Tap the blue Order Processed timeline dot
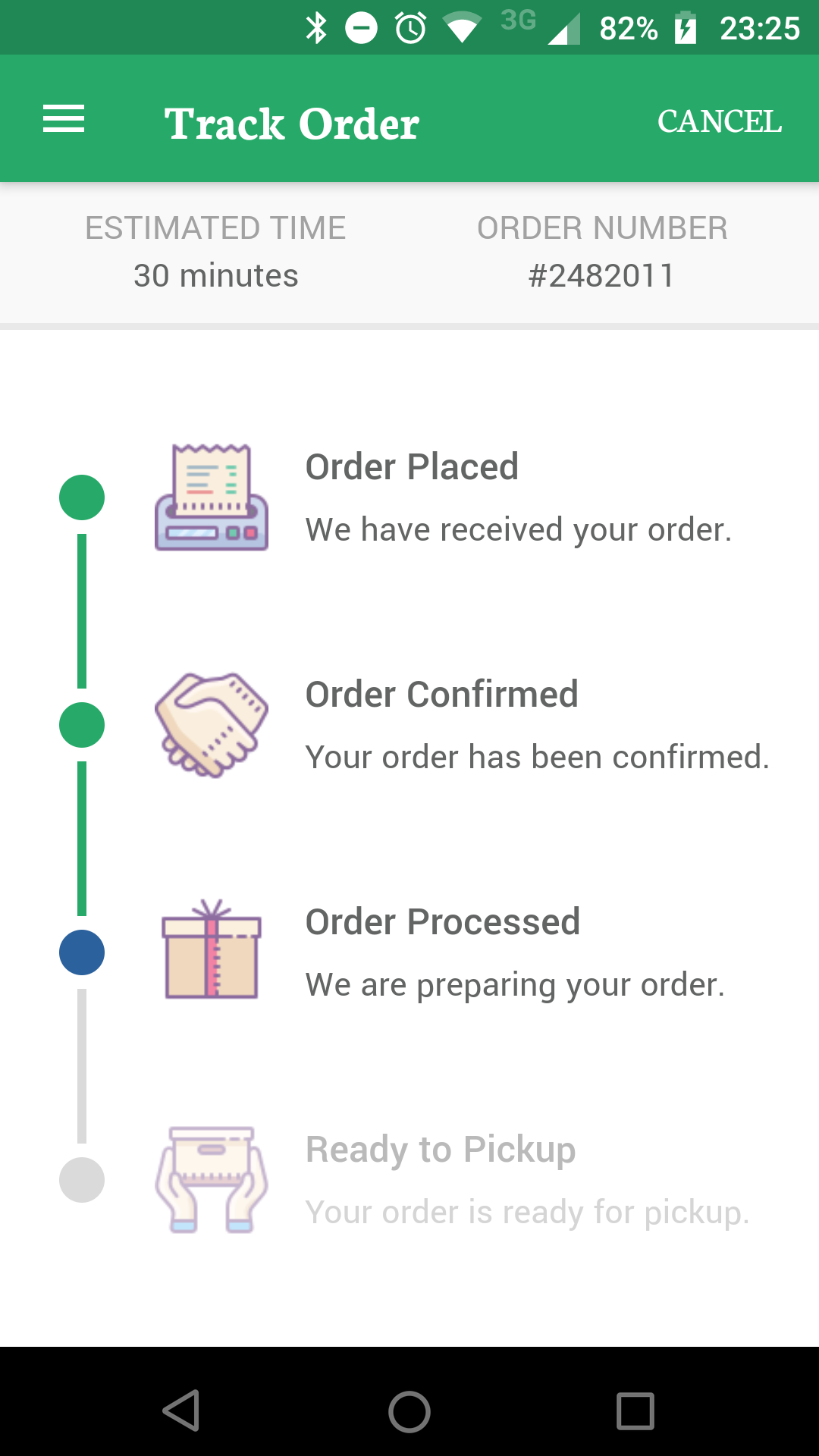This screenshot has height=1456, width=819. [82, 952]
